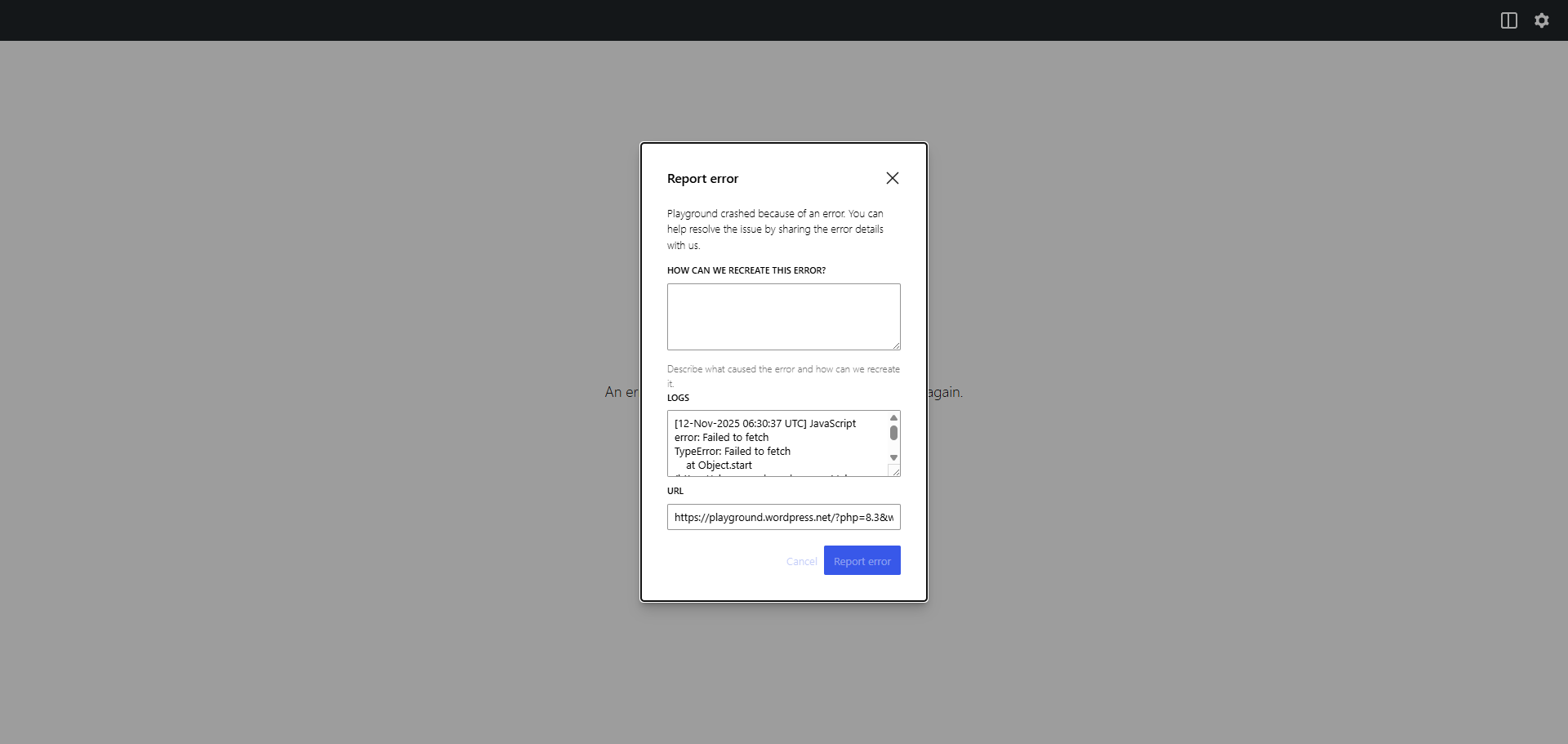
Task: Select the URL input field
Action: (783, 517)
